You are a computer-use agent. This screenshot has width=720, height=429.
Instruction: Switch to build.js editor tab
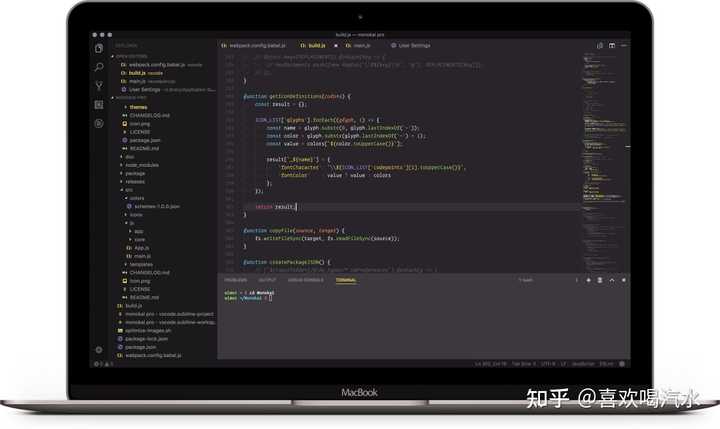pos(313,45)
